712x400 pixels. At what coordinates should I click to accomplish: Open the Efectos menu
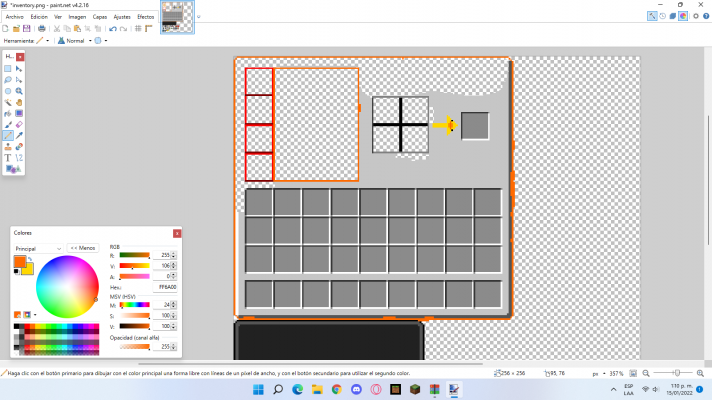point(145,17)
